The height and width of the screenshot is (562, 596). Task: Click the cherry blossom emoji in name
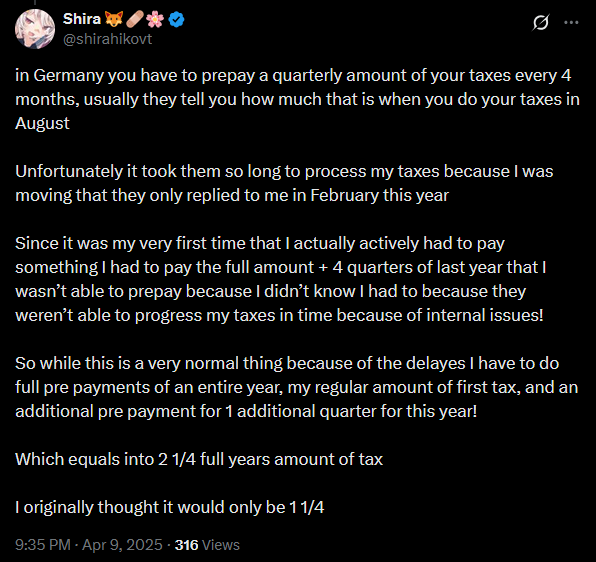tap(155, 19)
